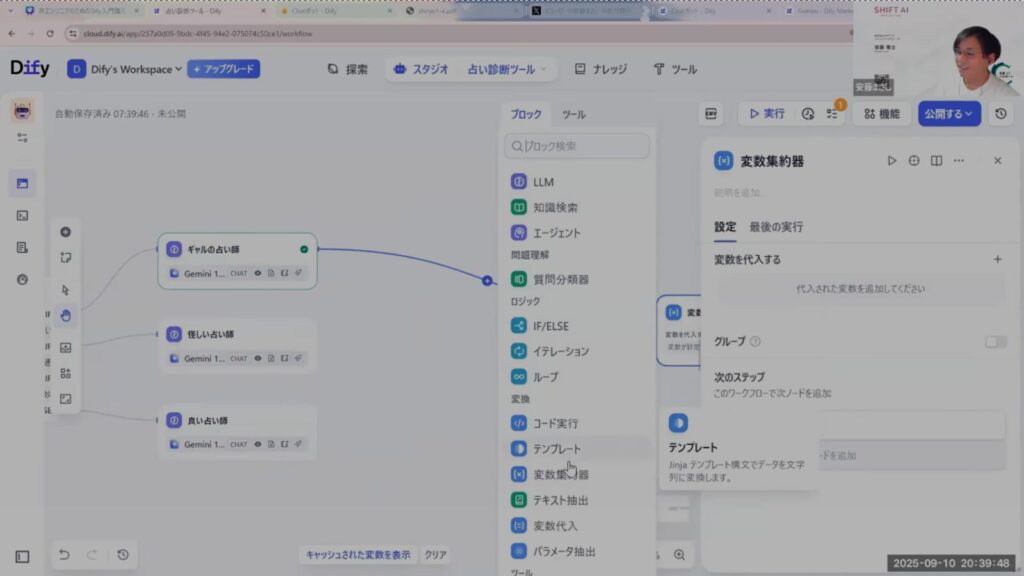Viewport: 1024px width, 576px height.
Task: Toggle vision eye on ギャルの占い師 node
Action: click(257, 273)
